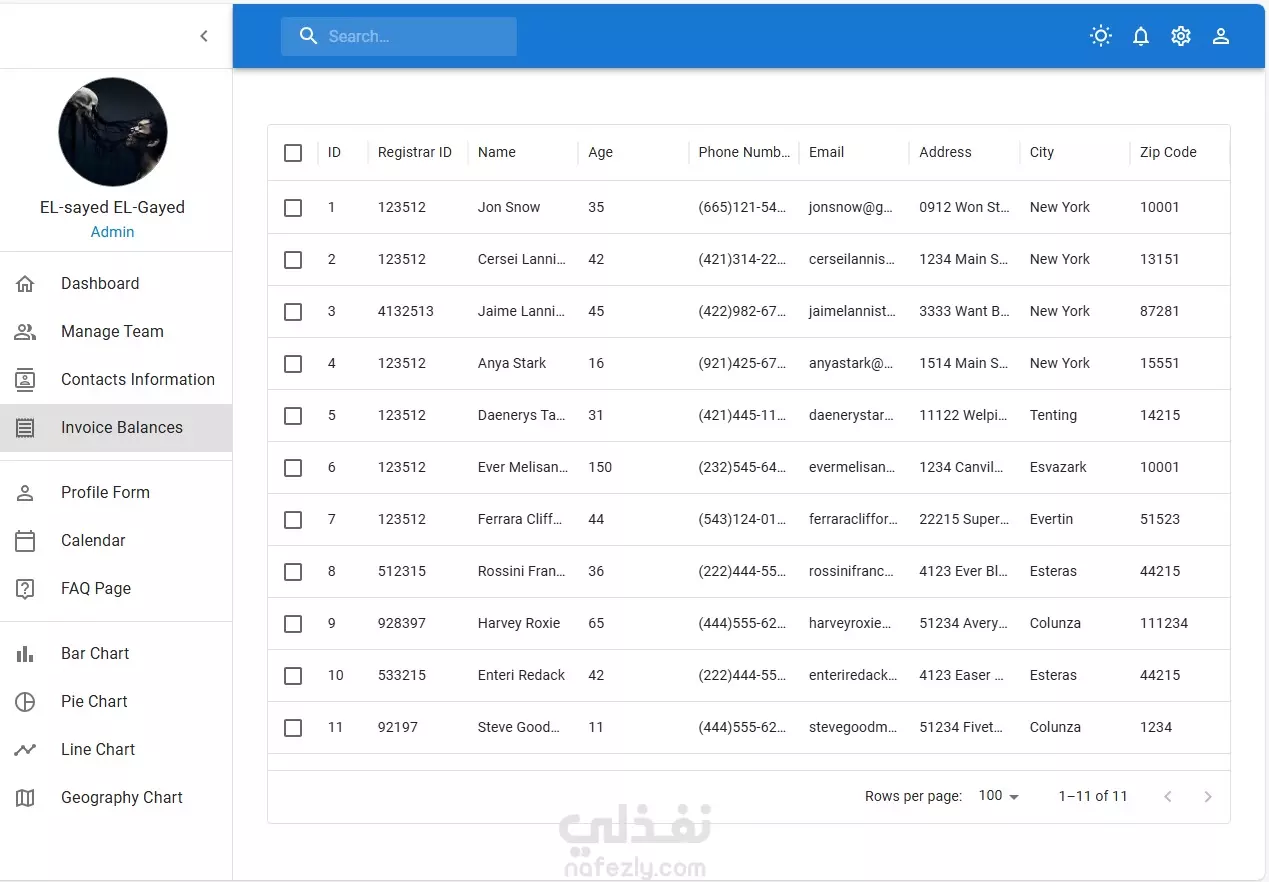Go to next page arrow
This screenshot has height=882, width=1269.
point(1208,797)
